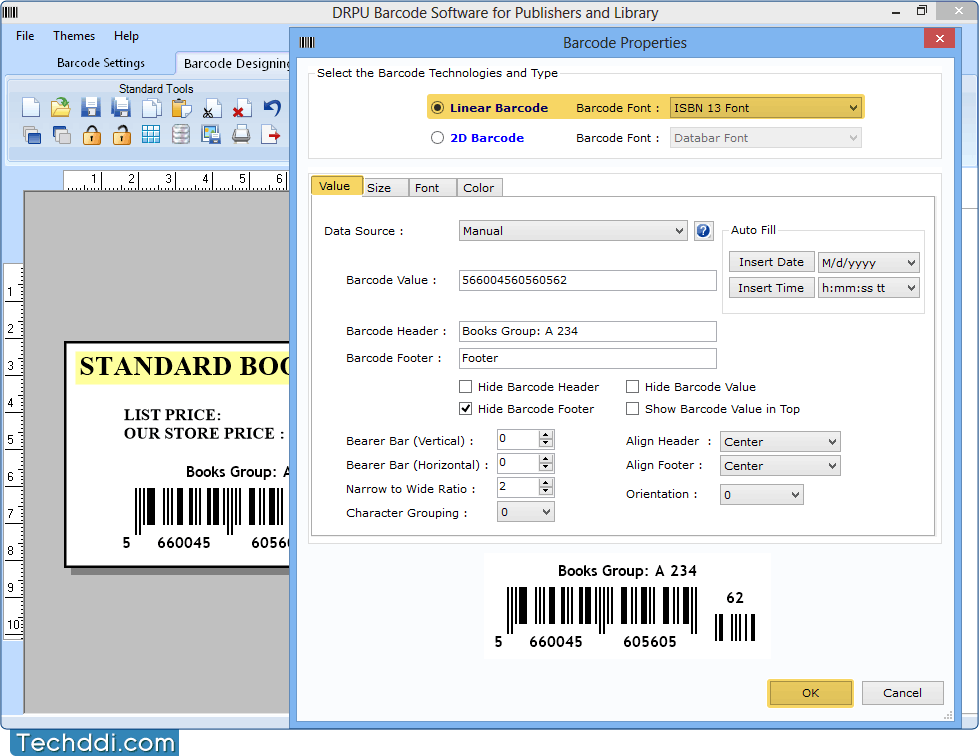Click the barcode icon in Barcode Properties title
Viewport: 979px width, 756px height.
pyautogui.click(x=307, y=42)
